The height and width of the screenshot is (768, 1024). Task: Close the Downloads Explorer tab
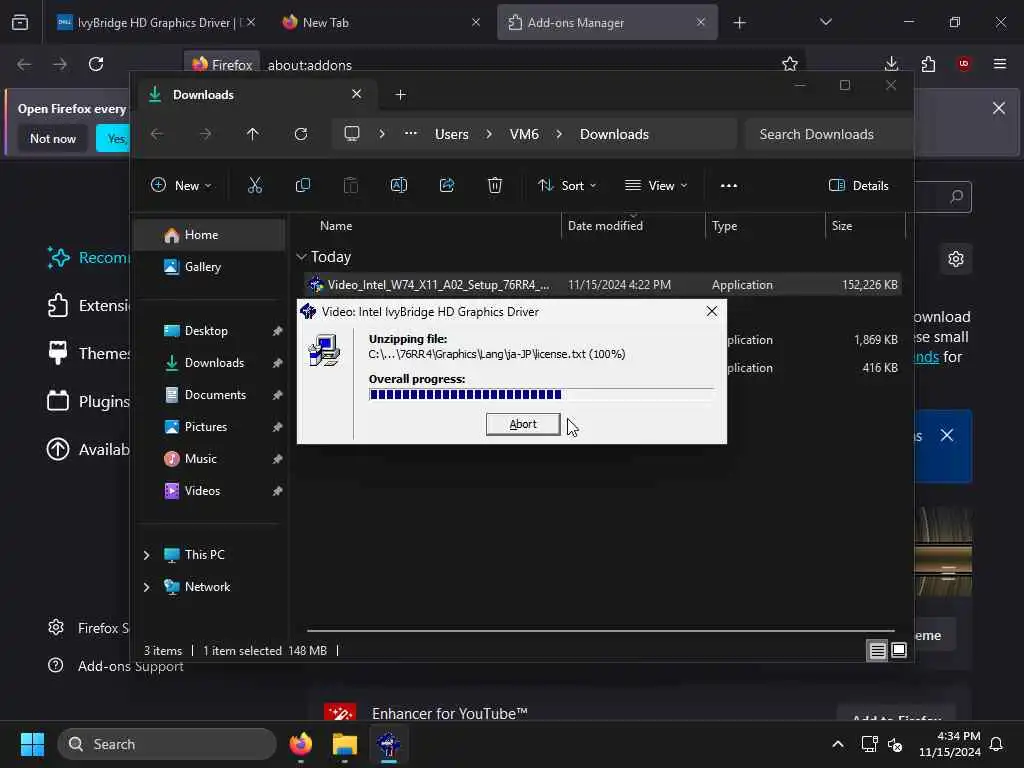[x=357, y=94]
